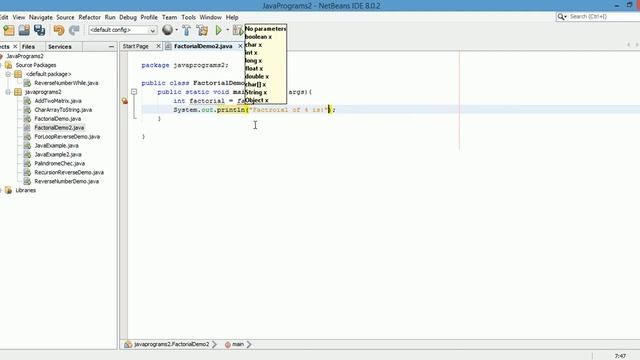
Task: Select FactorialDemo.java file
Action: click(58, 119)
